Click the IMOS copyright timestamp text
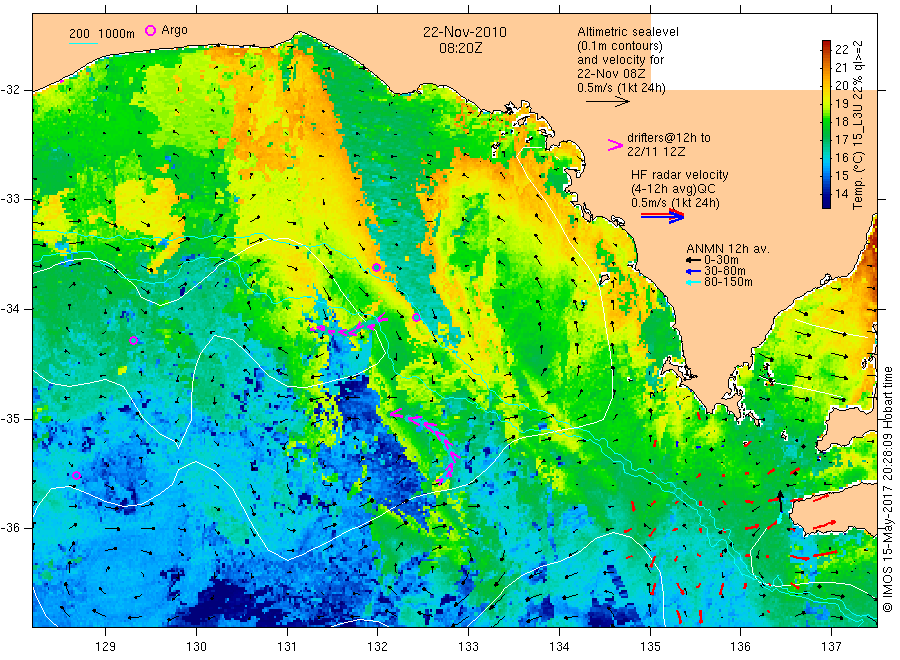Viewport: 900px width, 660px height. [x=888, y=490]
